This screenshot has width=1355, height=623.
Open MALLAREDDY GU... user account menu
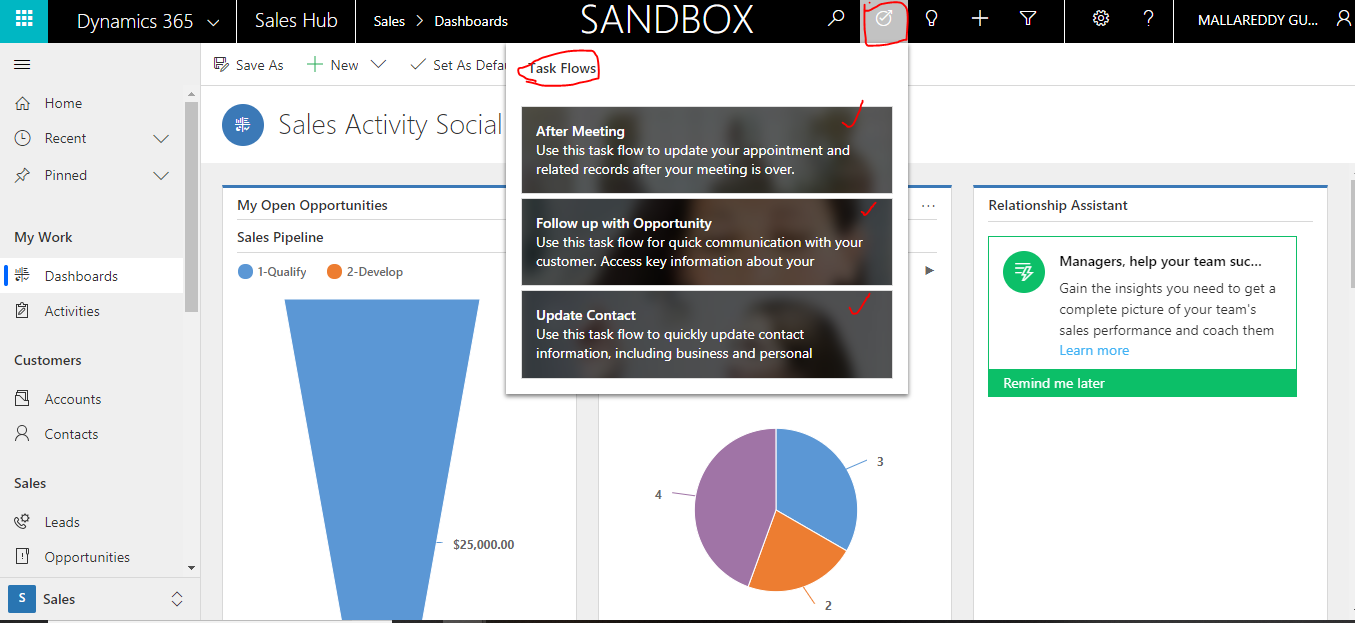click(1257, 20)
